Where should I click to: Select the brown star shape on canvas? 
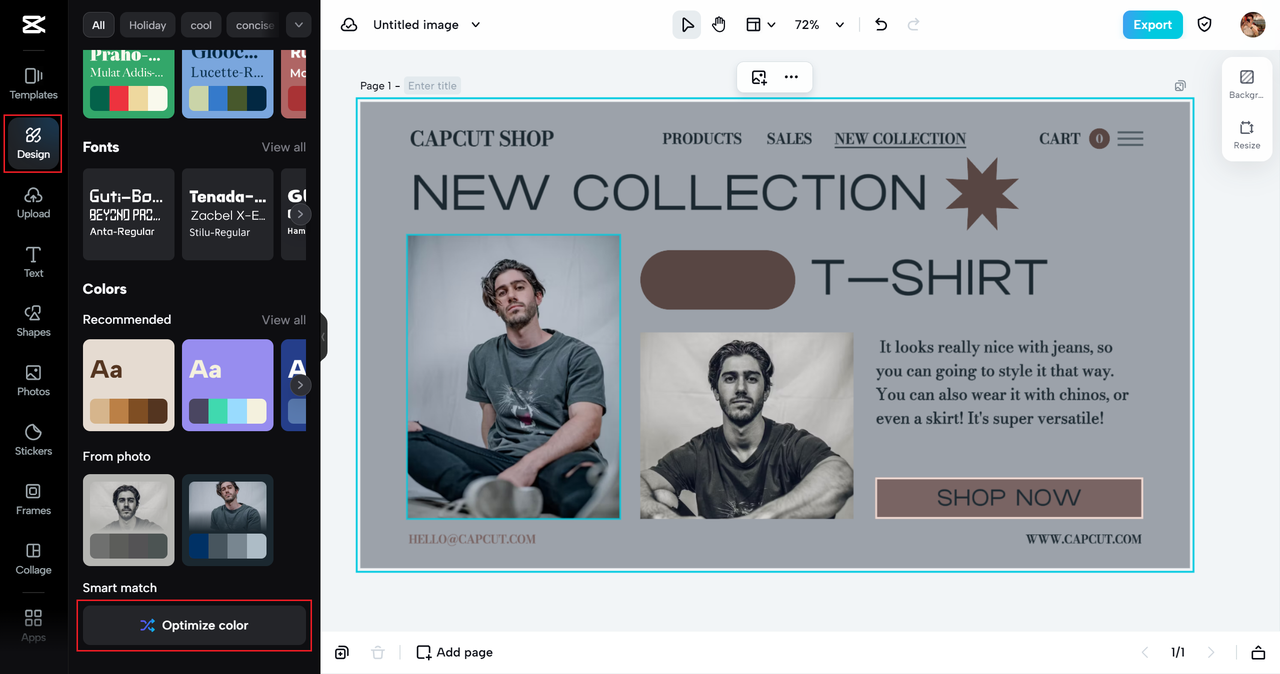click(982, 194)
